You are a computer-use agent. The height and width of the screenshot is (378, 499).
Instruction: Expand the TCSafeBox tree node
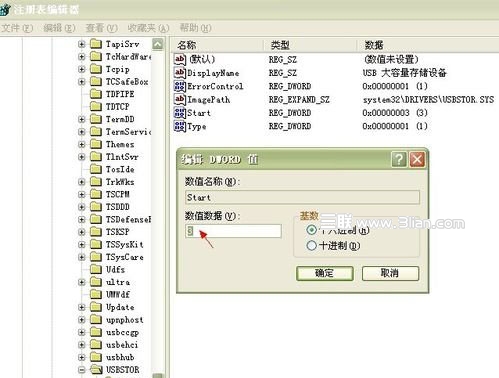[82, 82]
